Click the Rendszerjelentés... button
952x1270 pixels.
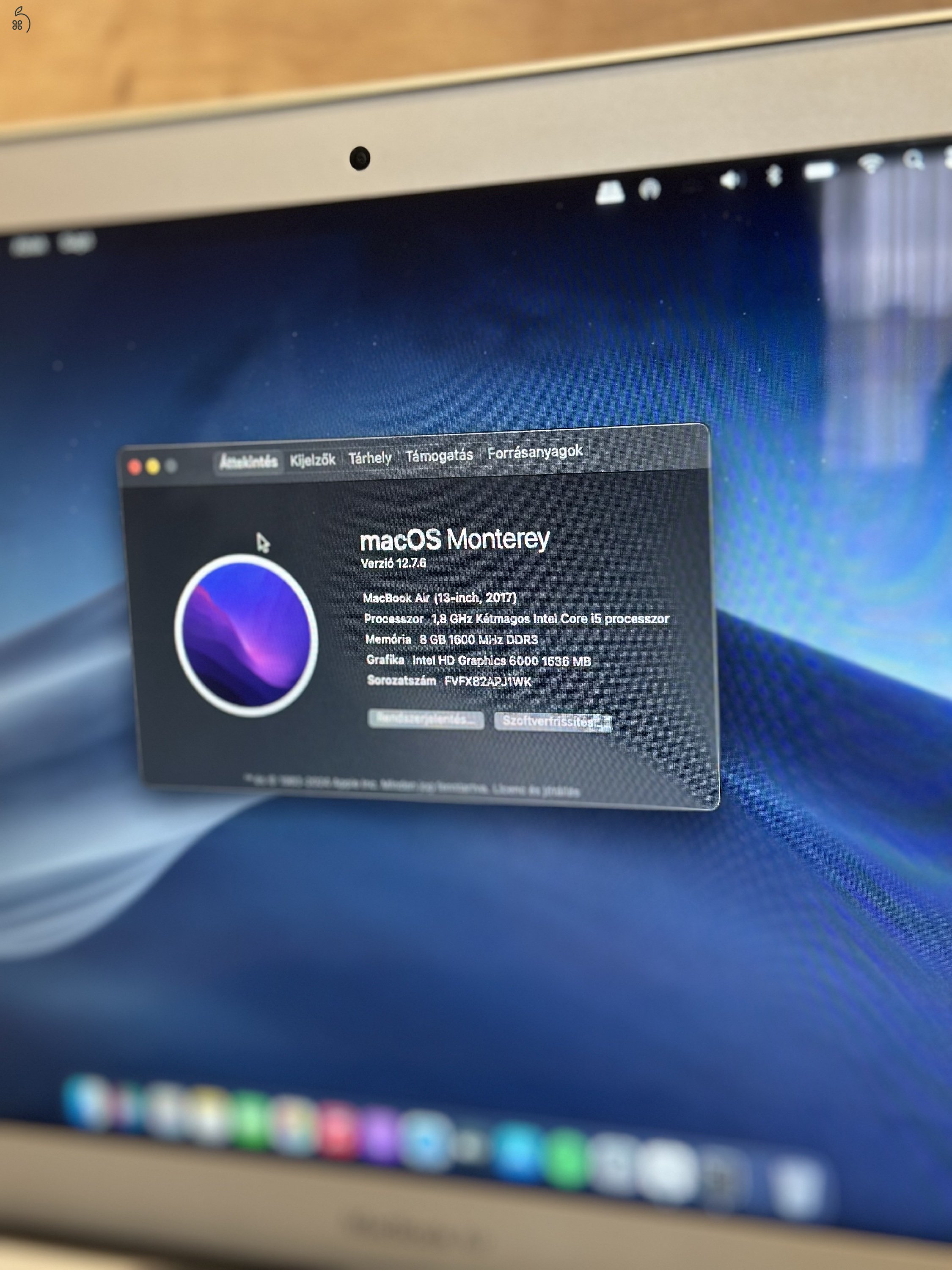pos(426,719)
